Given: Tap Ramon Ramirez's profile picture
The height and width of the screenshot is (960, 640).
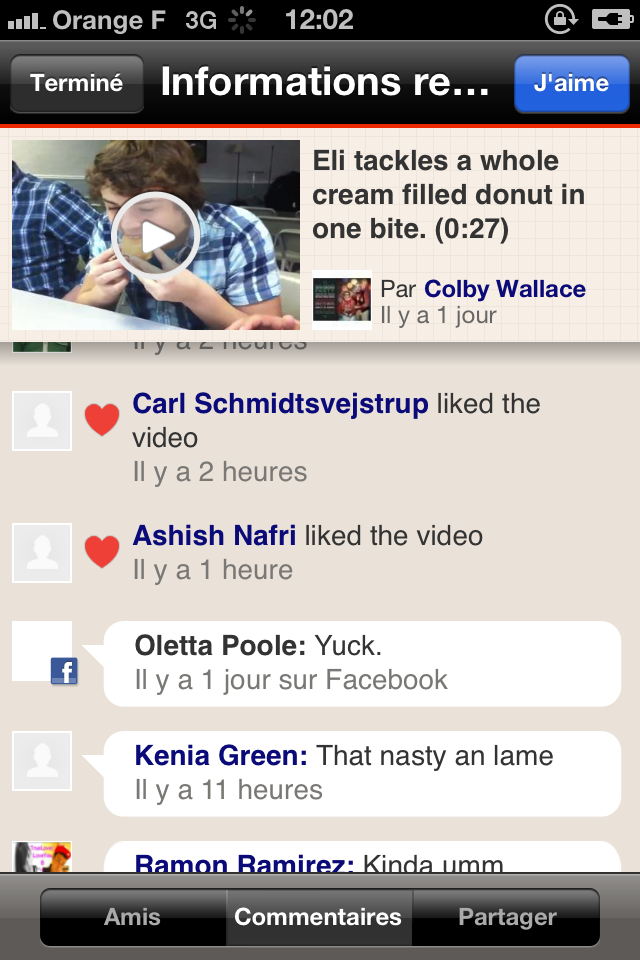Looking at the screenshot, I should (42, 858).
